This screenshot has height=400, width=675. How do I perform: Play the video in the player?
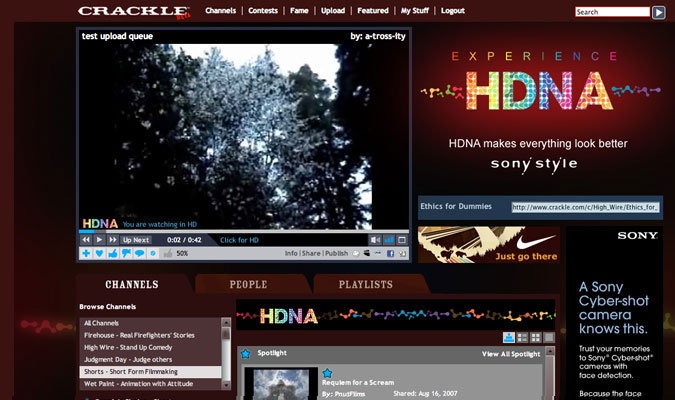(x=99, y=240)
